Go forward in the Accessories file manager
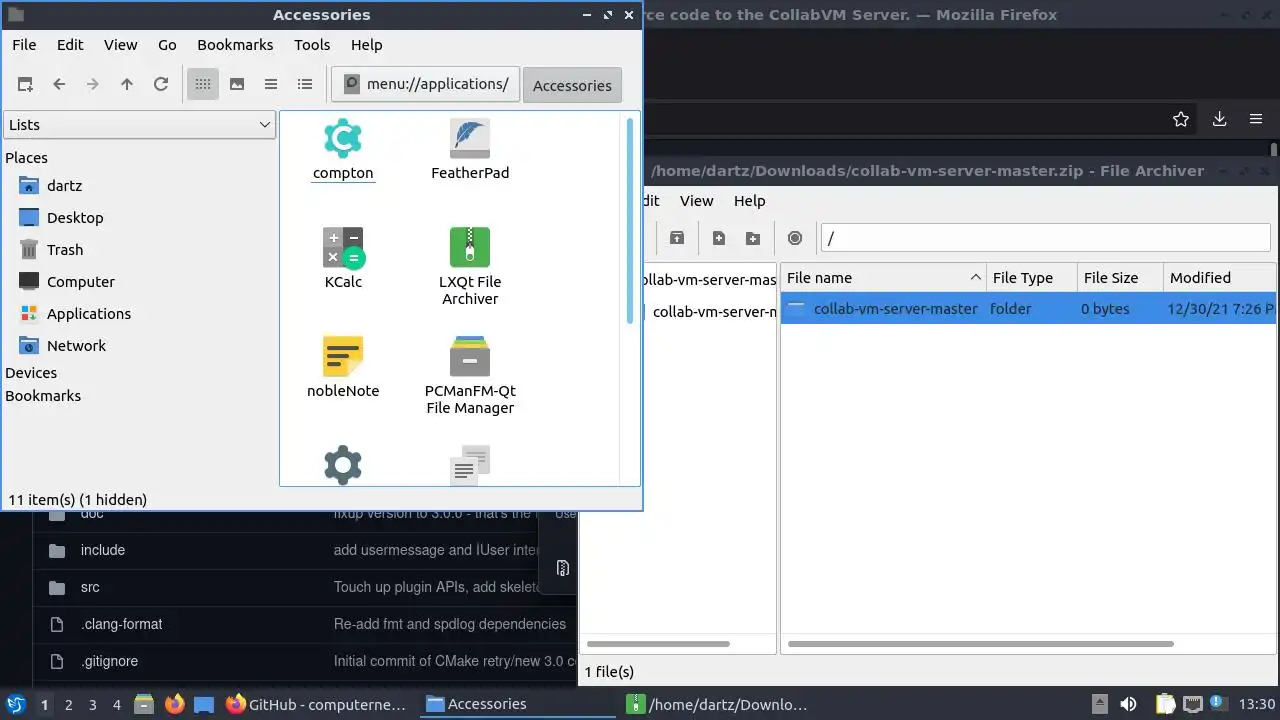The width and height of the screenshot is (1280, 720). point(93,85)
